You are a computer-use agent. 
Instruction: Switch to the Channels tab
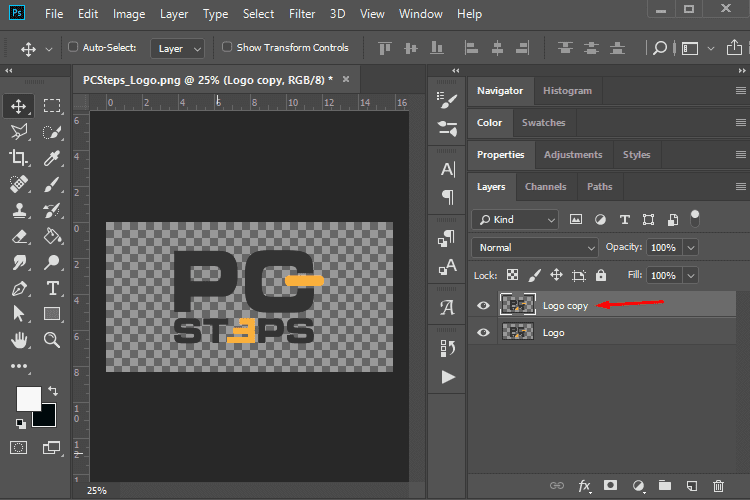(545, 187)
